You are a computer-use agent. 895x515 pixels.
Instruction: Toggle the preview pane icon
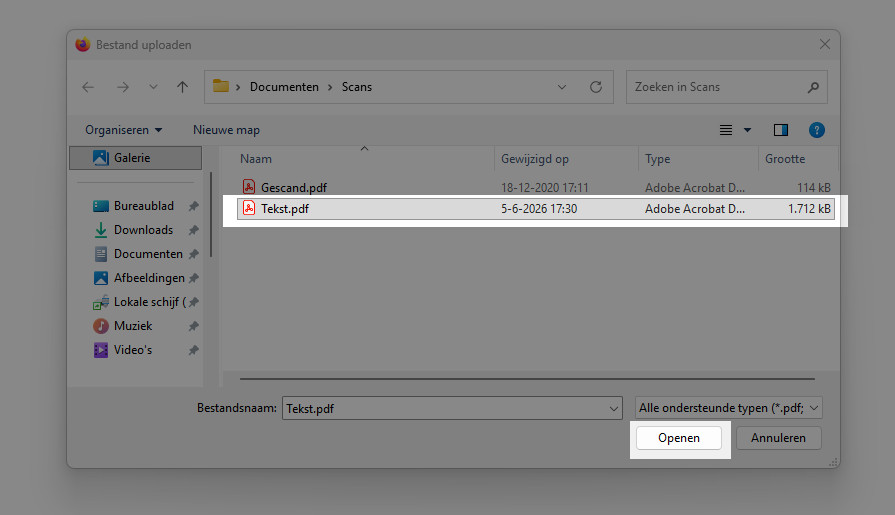point(781,130)
